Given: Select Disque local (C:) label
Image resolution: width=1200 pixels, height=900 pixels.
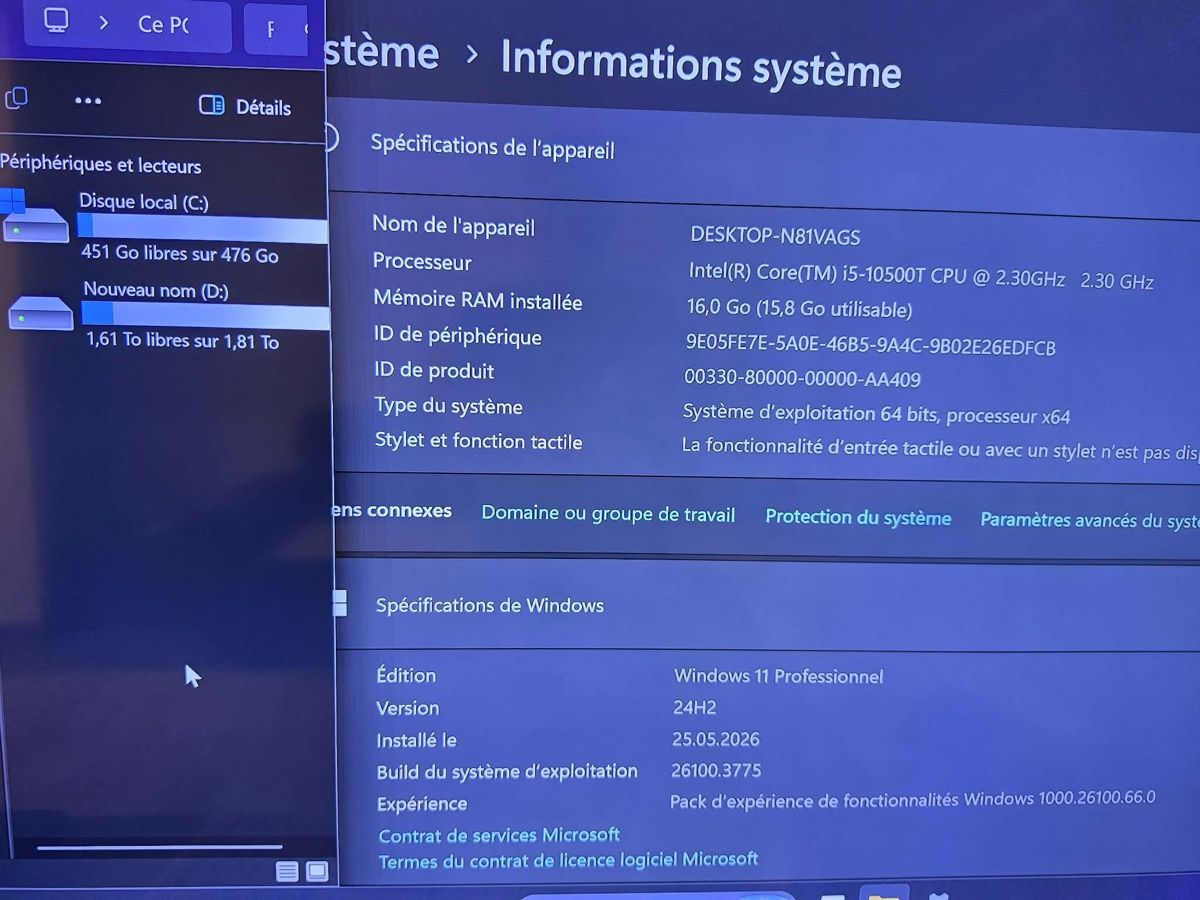Looking at the screenshot, I should (144, 201).
